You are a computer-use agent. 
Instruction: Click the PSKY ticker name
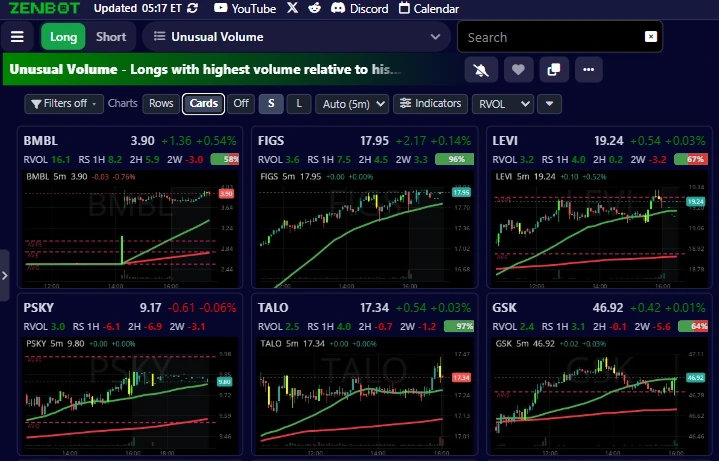pyautogui.click(x=39, y=307)
